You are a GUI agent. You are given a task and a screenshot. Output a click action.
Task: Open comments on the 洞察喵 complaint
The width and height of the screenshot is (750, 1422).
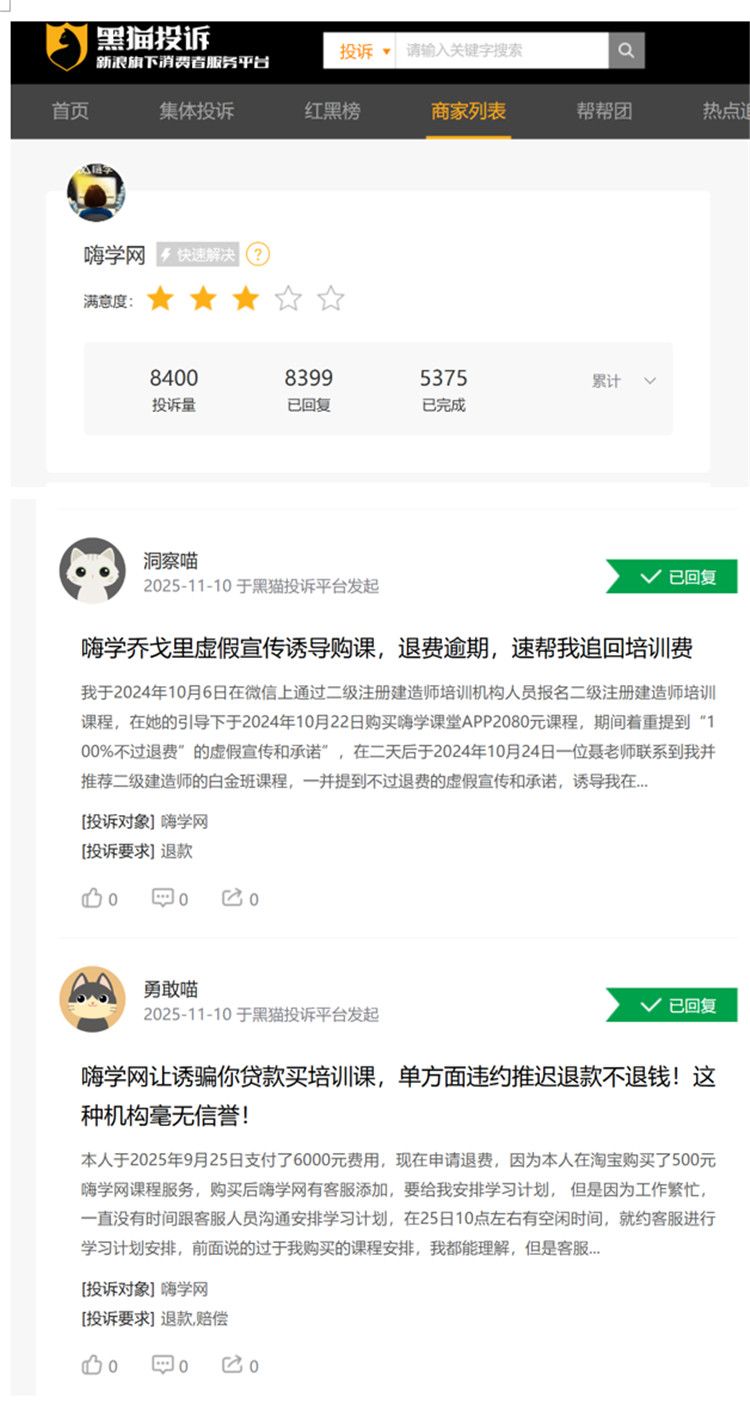pyautogui.click(x=170, y=898)
